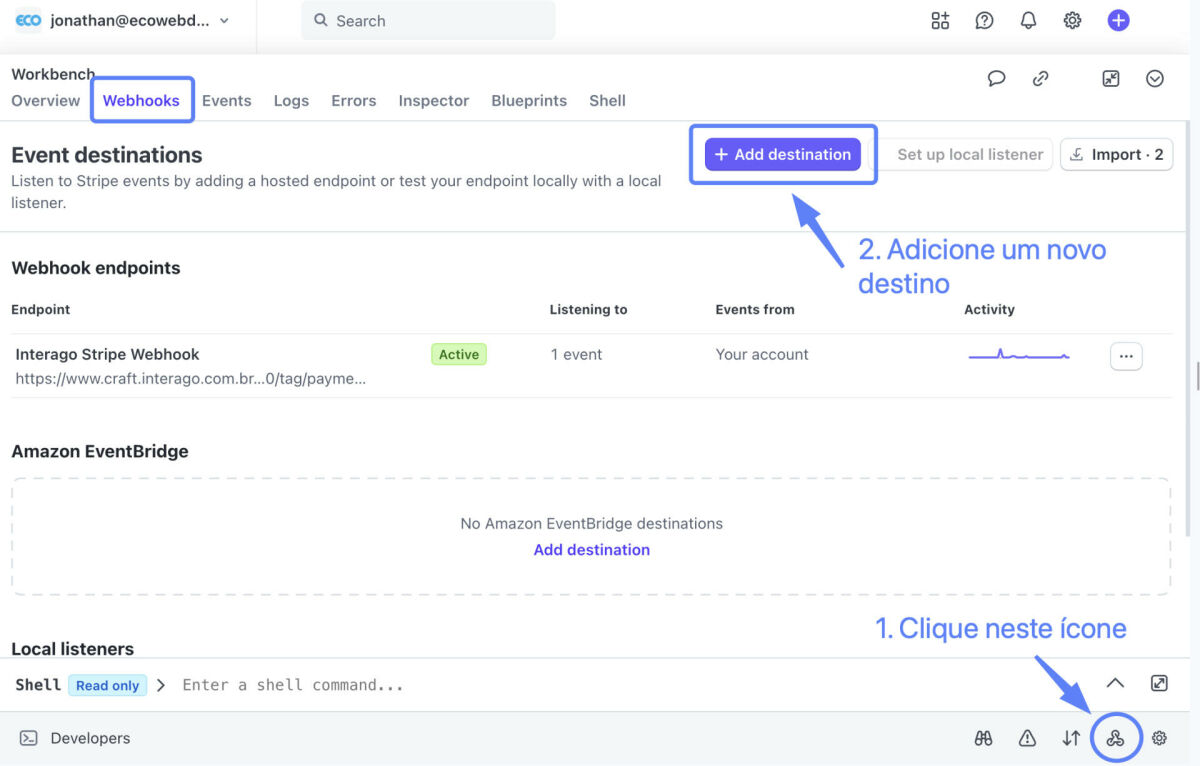
Task: Collapse the shell panel with the up chevron
Action: click(1115, 683)
